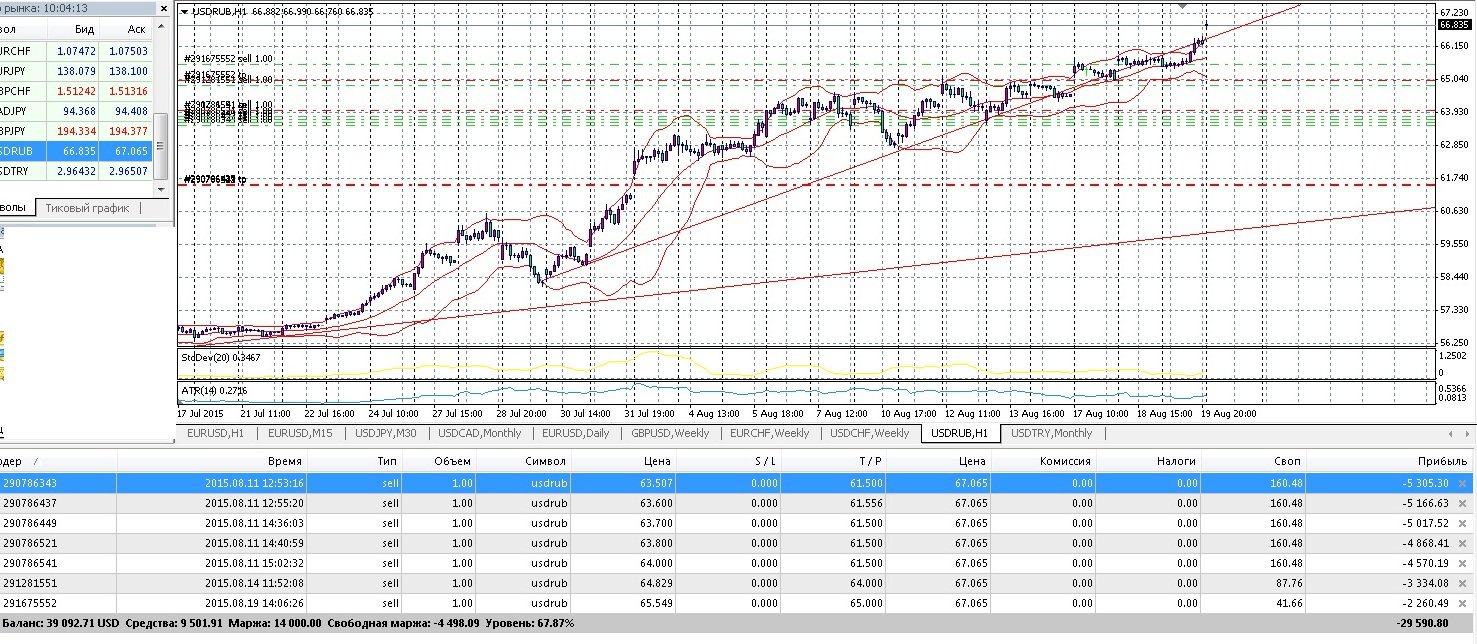Click the 61.556 take profit value
This screenshot has width=1477, height=644.
point(866,503)
